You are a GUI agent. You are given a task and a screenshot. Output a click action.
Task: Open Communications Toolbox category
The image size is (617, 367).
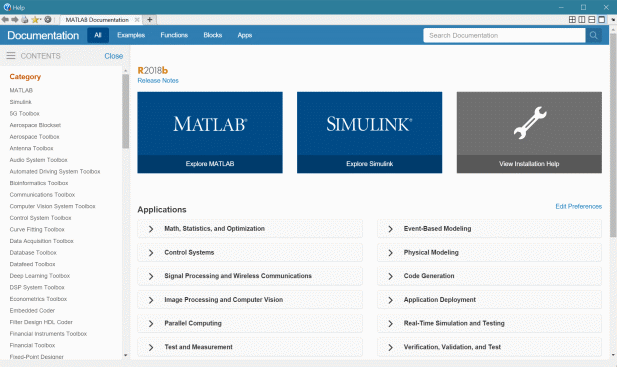click(x=42, y=195)
